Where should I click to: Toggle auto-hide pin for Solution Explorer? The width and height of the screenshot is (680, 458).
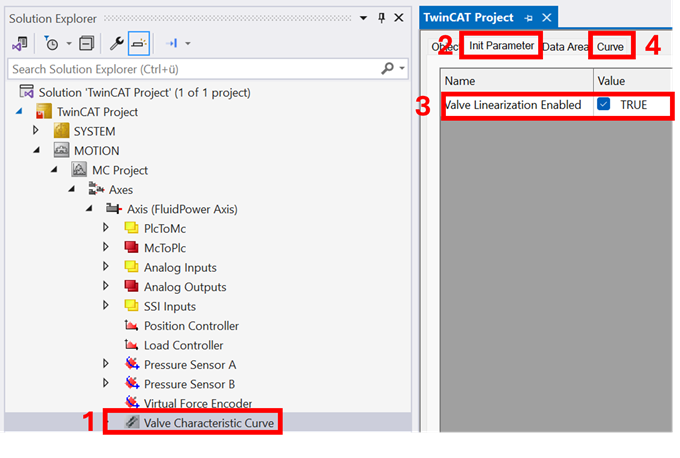click(x=381, y=18)
